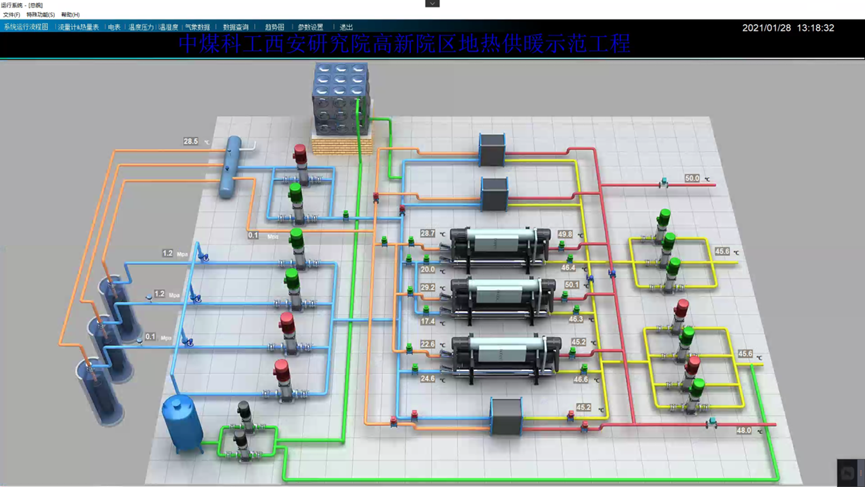Select the topmost plate heat exchanger
Viewport: 865px width, 487px height.
click(492, 150)
